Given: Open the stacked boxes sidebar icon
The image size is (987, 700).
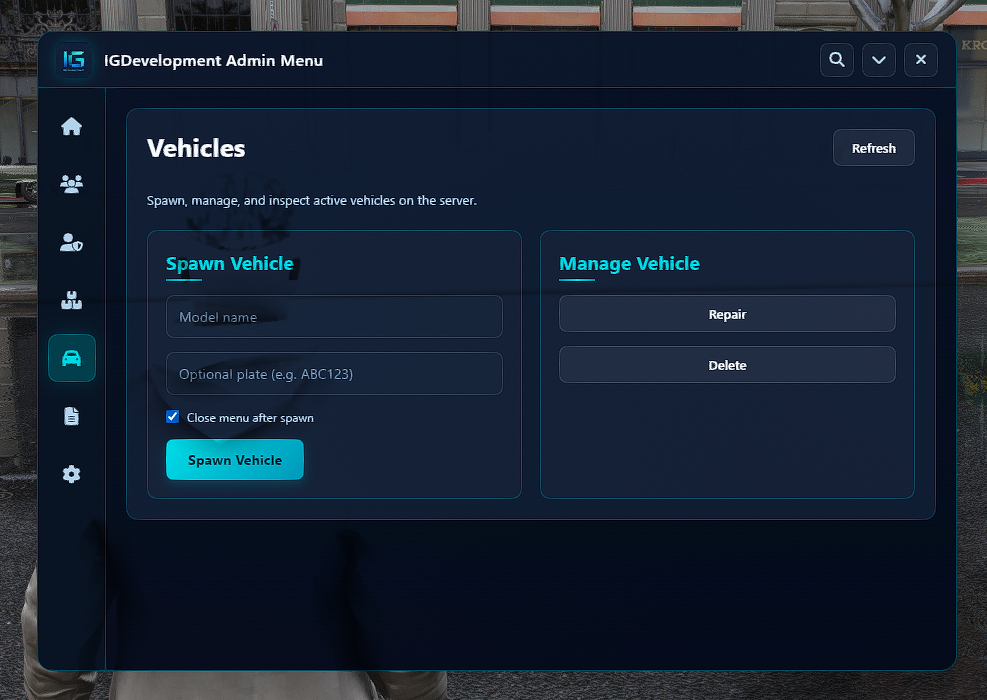Looking at the screenshot, I should [72, 300].
